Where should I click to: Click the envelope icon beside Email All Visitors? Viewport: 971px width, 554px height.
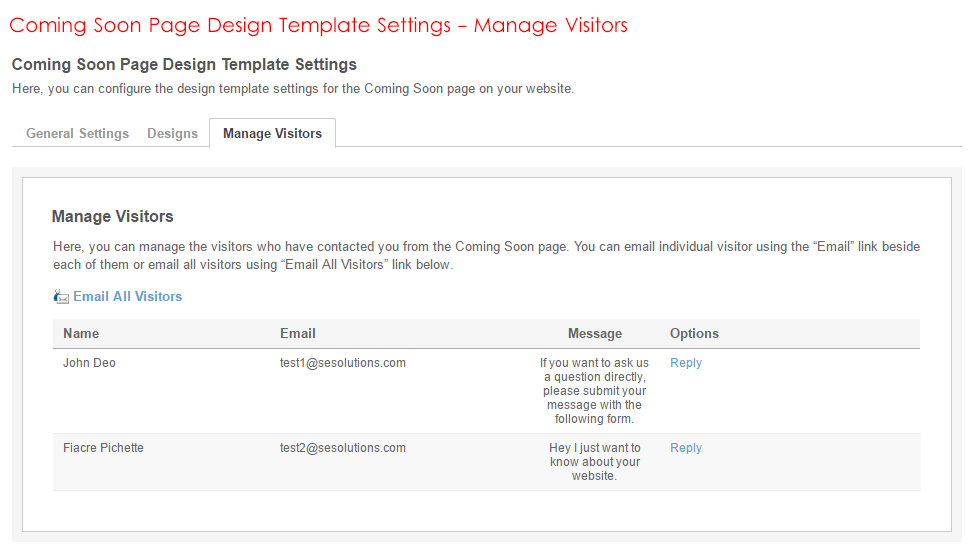click(61, 297)
